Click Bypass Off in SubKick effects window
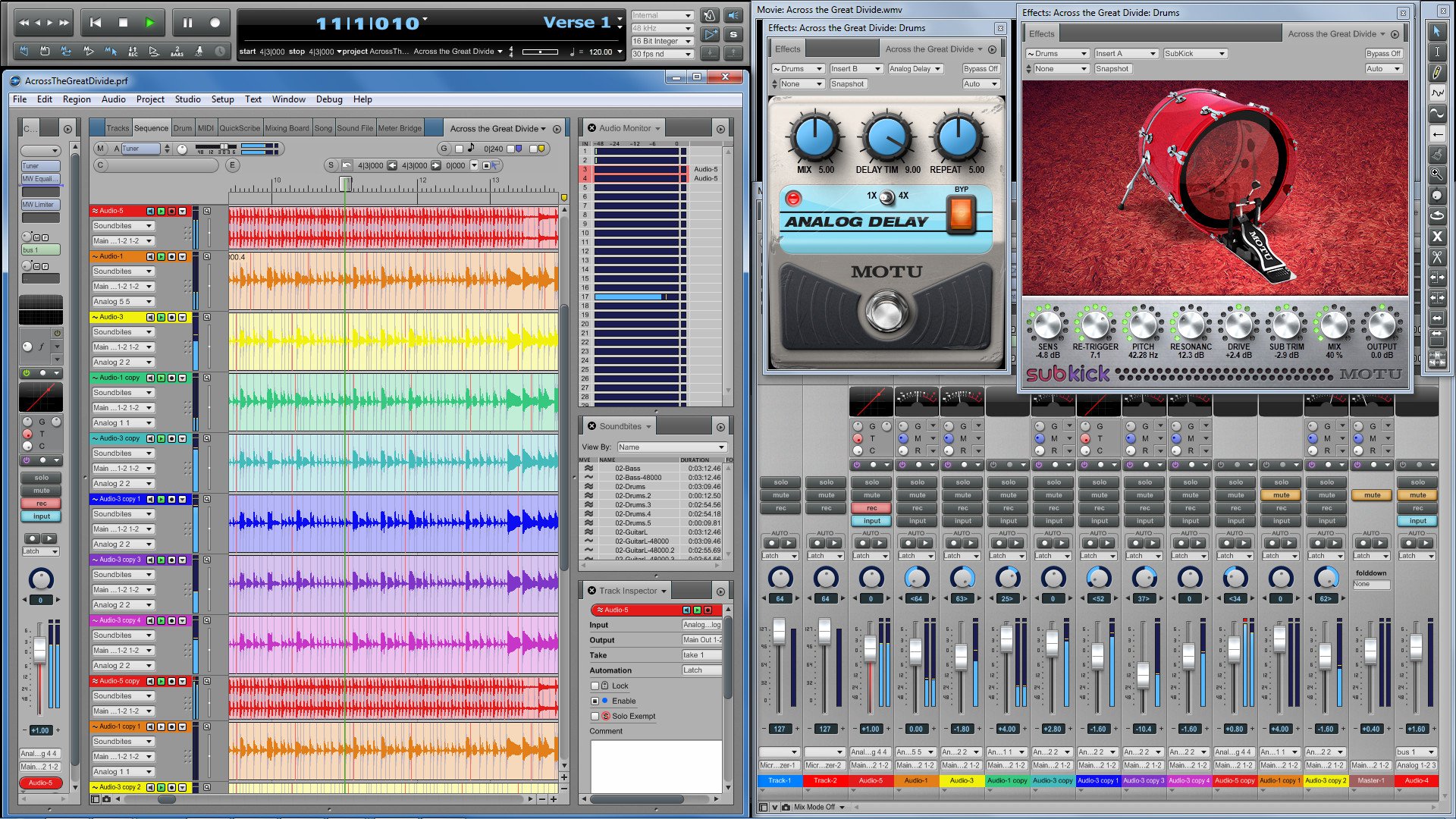This screenshot has width=1456, height=819. (1383, 54)
